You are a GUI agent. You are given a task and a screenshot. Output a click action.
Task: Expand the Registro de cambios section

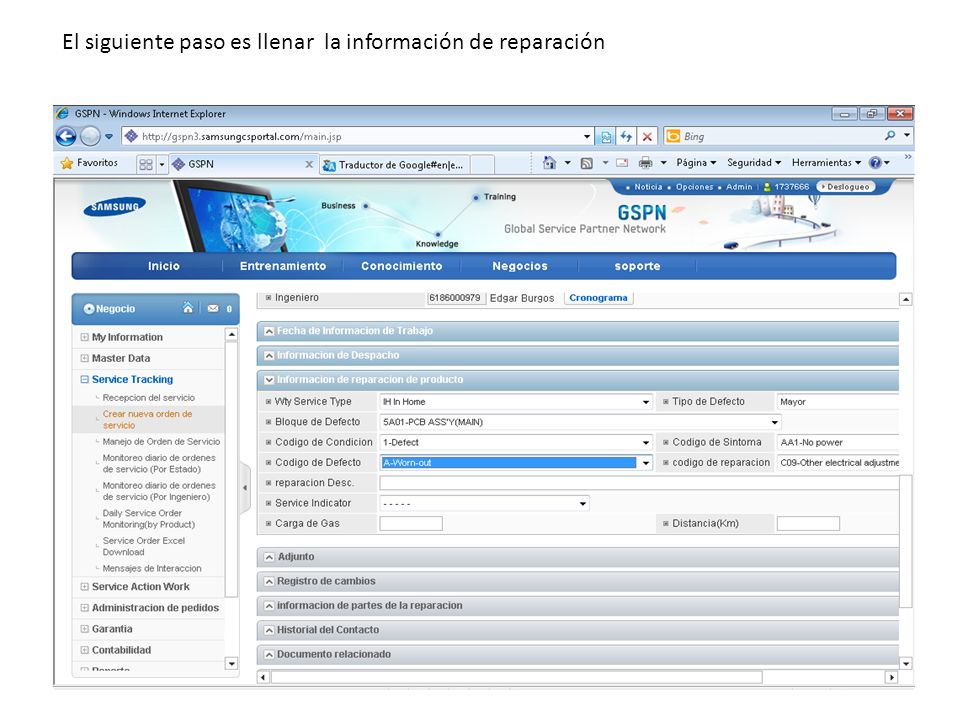tap(269, 582)
